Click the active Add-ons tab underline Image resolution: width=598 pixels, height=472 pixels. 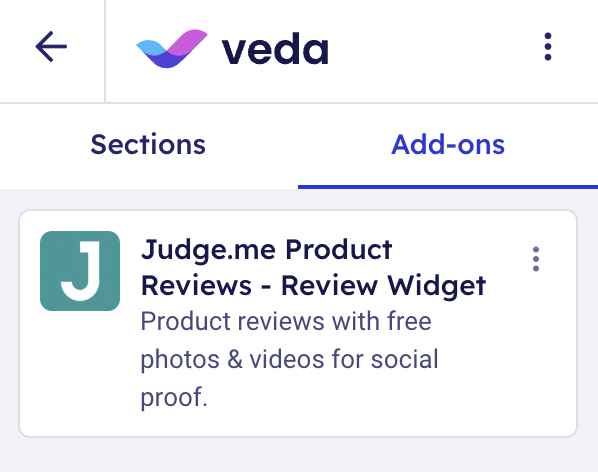point(448,187)
